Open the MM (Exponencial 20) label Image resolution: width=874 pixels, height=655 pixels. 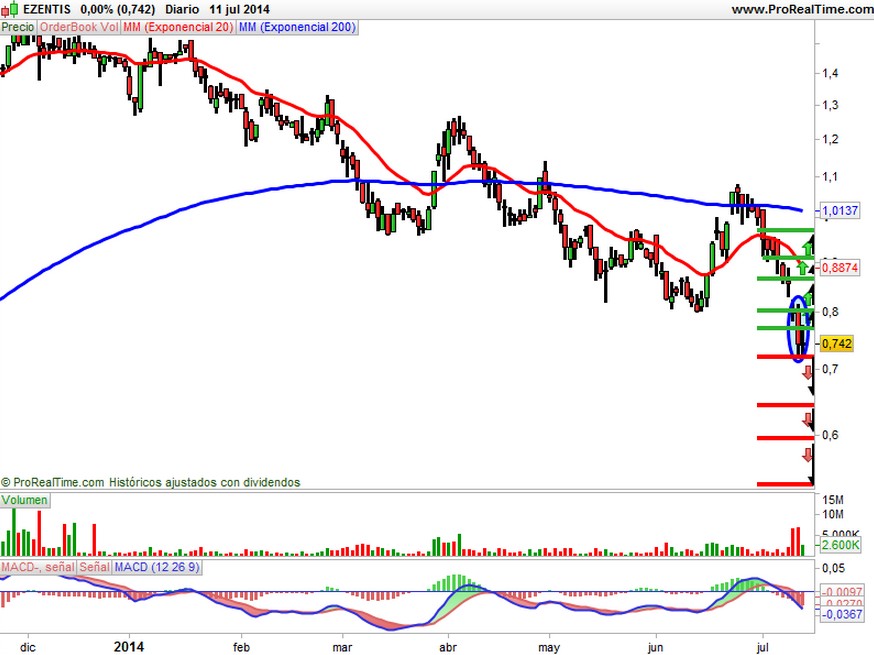[178, 27]
